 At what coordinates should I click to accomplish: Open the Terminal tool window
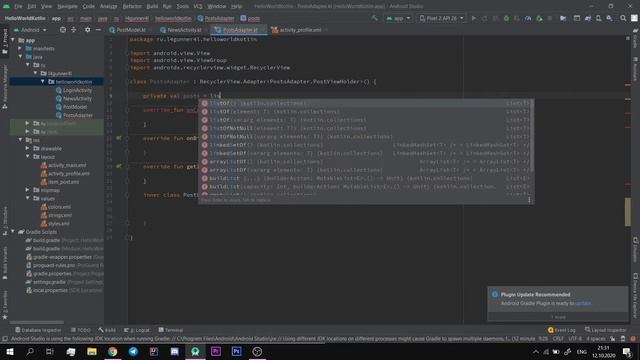[171, 330]
